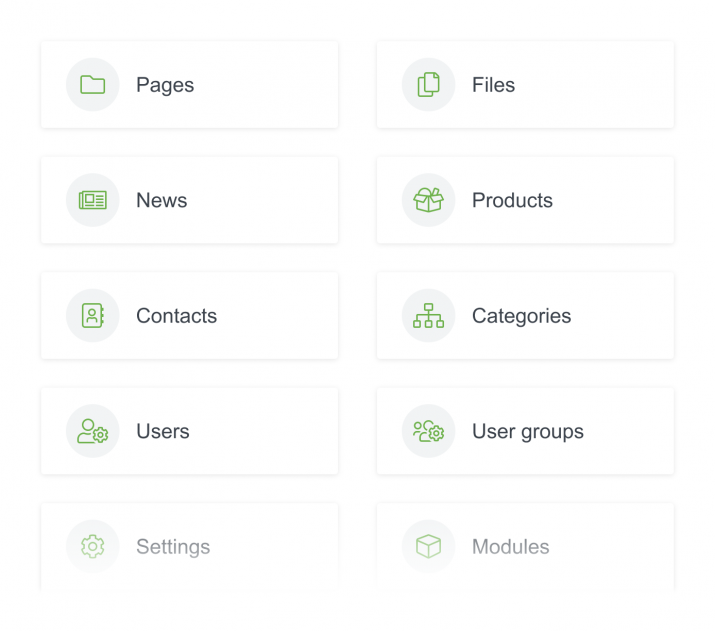Open the Files card

(x=525, y=85)
